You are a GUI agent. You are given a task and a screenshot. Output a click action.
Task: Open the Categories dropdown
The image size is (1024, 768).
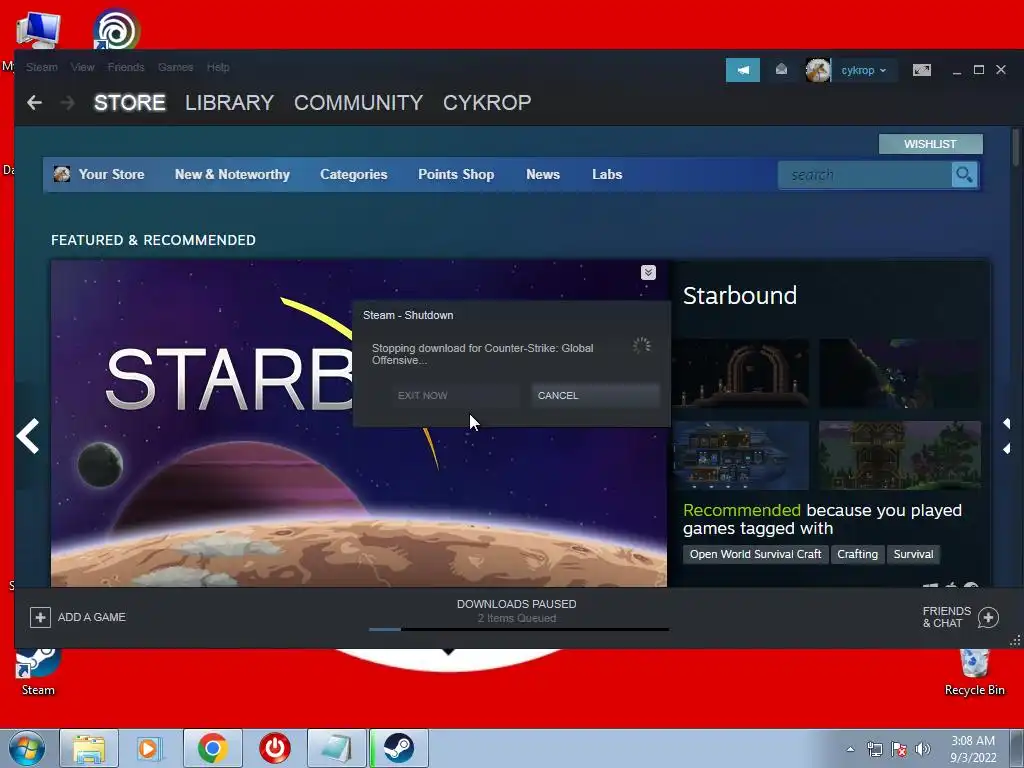[353, 174]
